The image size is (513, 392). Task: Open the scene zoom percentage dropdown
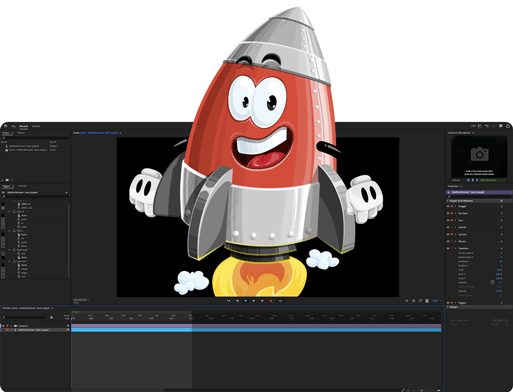(437, 301)
